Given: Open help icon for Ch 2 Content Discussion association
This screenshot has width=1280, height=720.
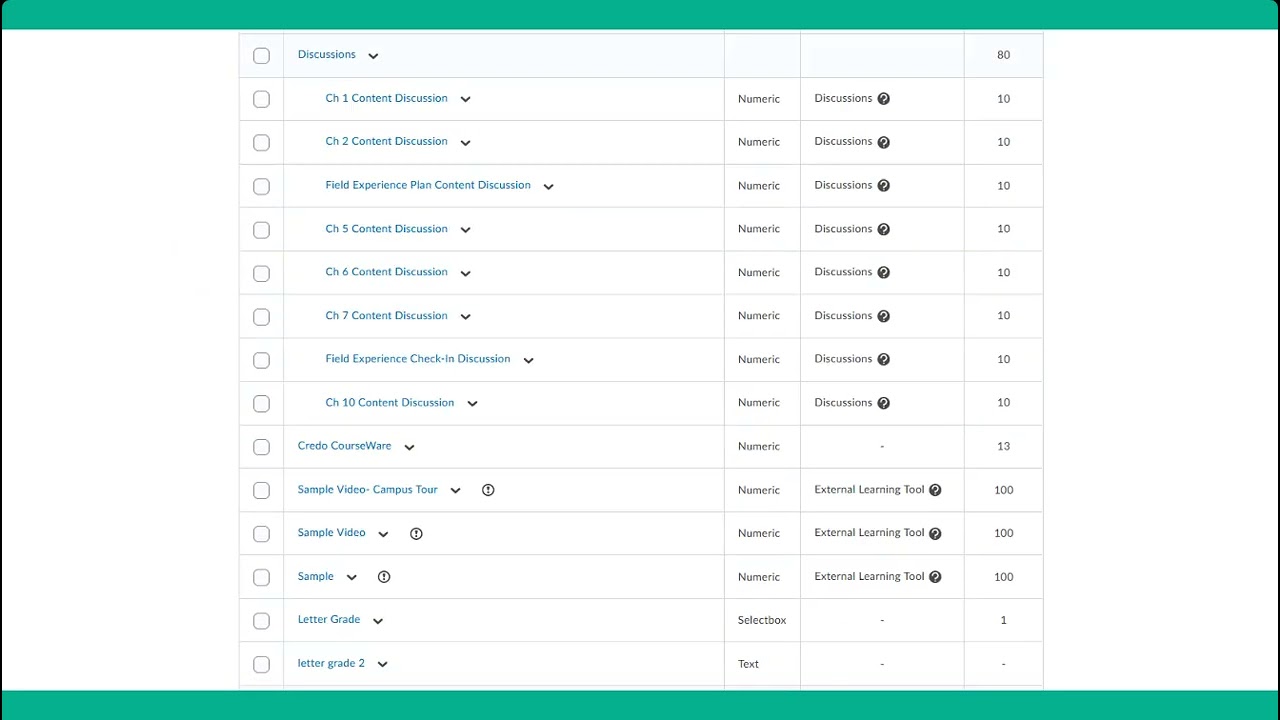Looking at the screenshot, I should pos(883,142).
